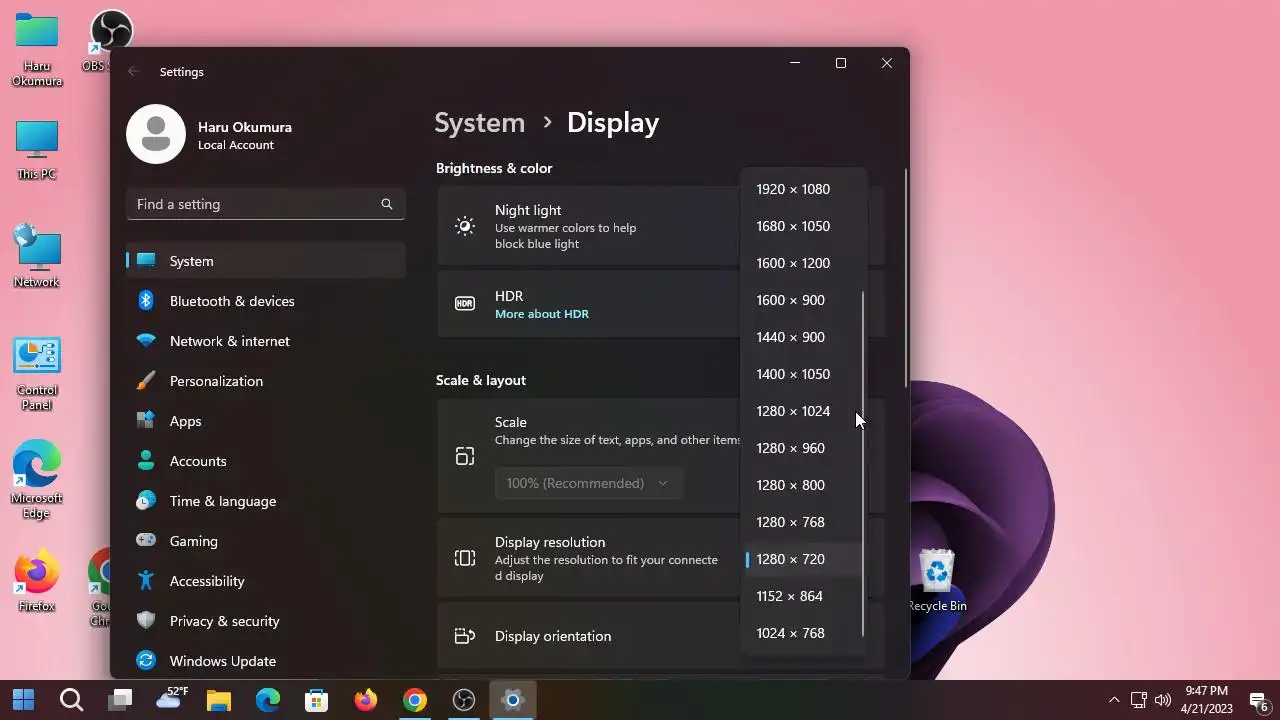The image size is (1280, 720).
Task: Open the Windows Start menu
Action: [x=23, y=700]
